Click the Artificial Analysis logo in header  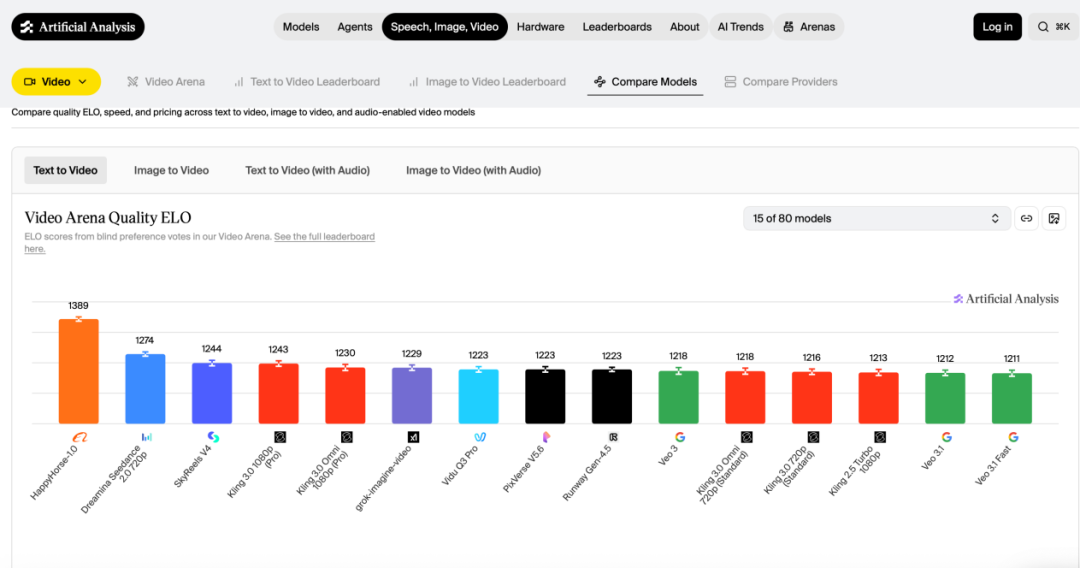[x=78, y=27]
